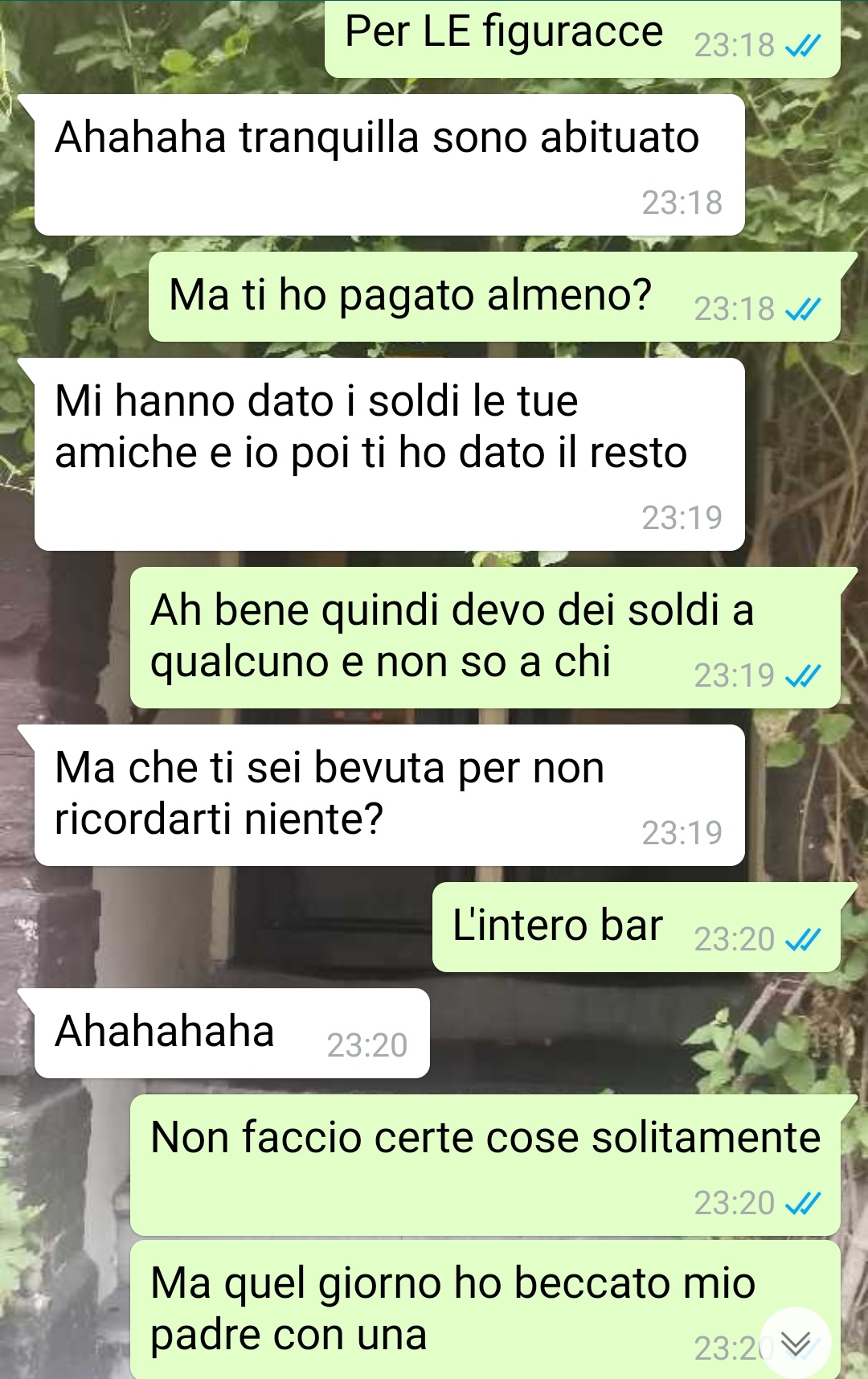Viewport: 868px width, 1379px height.
Task: Tap 23:18 timestamp on 'sono abituato' message
Action: pyautogui.click(x=682, y=203)
